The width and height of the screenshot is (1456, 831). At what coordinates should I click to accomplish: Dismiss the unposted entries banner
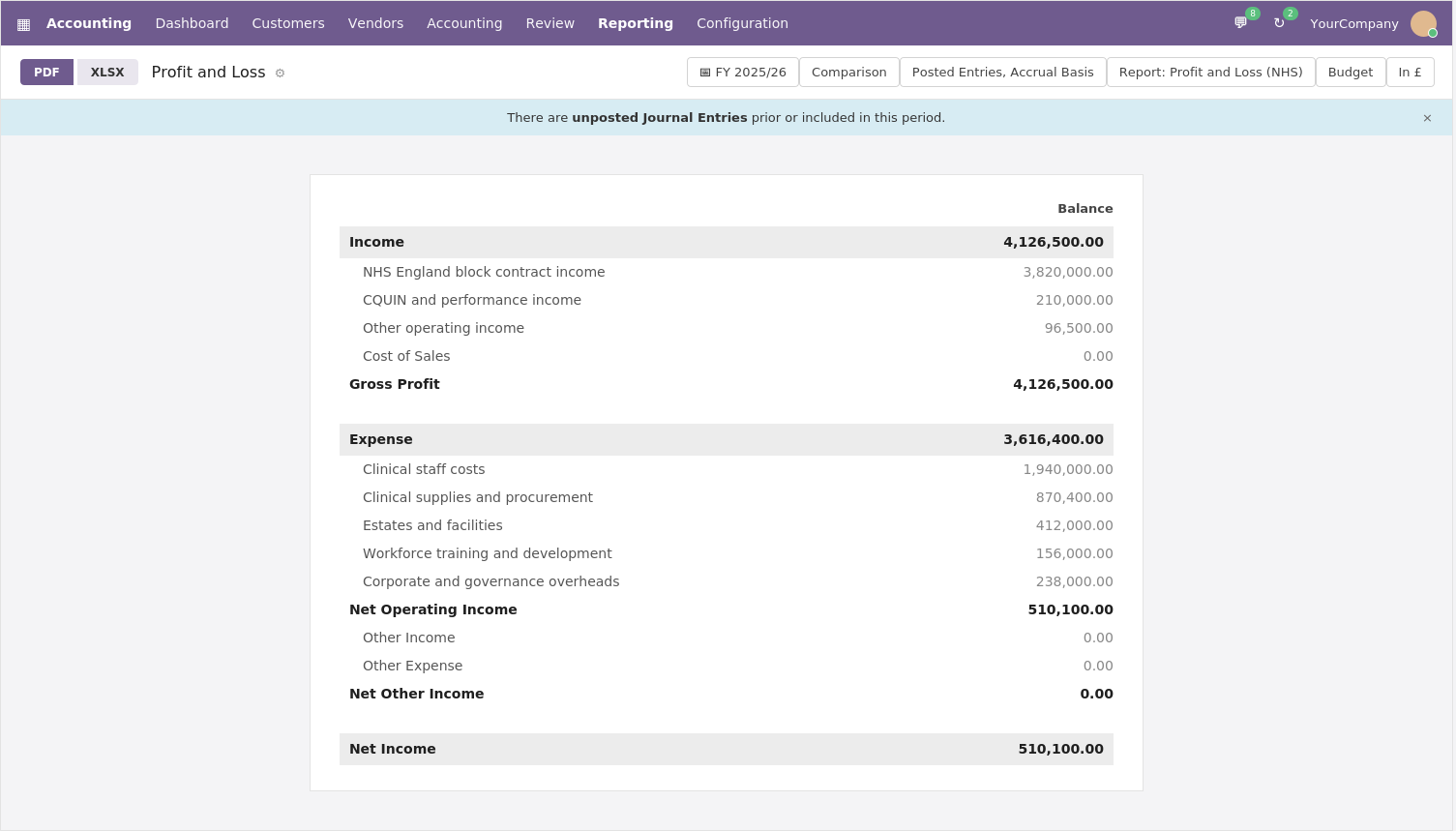[x=1427, y=118]
